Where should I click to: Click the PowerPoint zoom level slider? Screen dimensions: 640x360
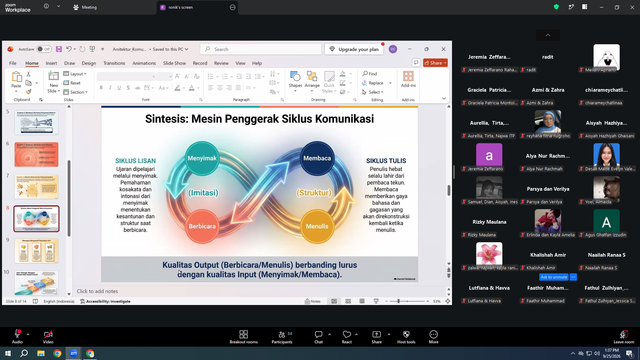click(x=407, y=301)
